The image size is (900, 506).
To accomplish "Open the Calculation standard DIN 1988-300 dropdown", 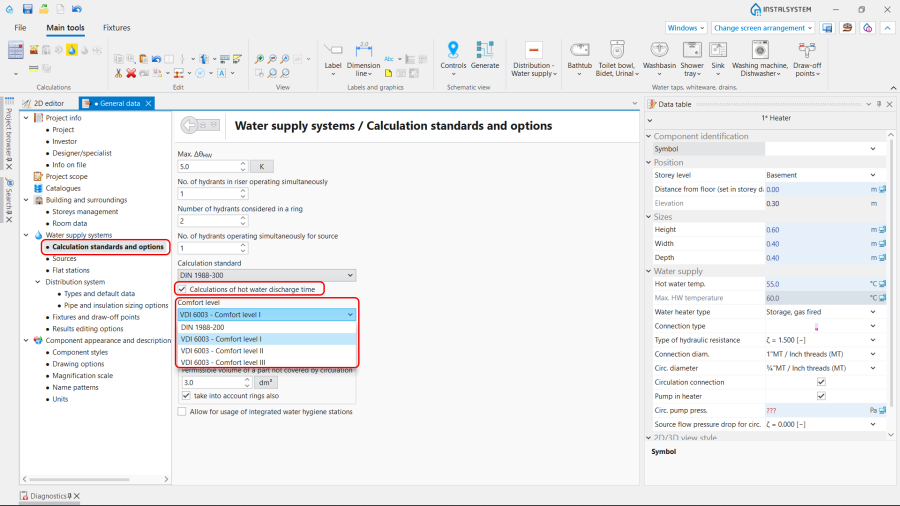I will [x=266, y=275].
